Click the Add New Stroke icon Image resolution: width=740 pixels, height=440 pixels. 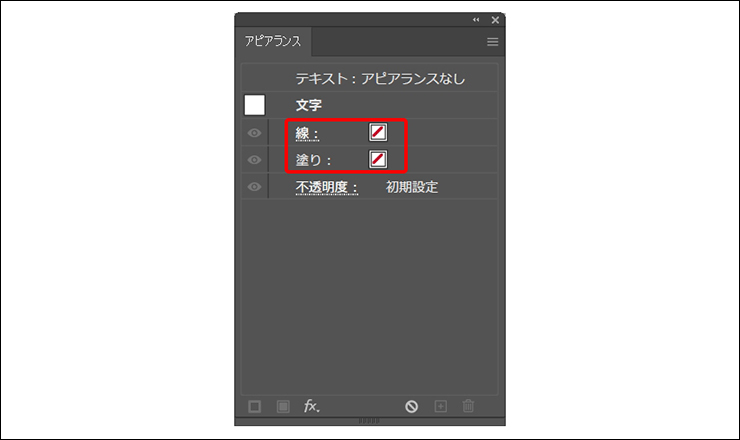(x=255, y=406)
